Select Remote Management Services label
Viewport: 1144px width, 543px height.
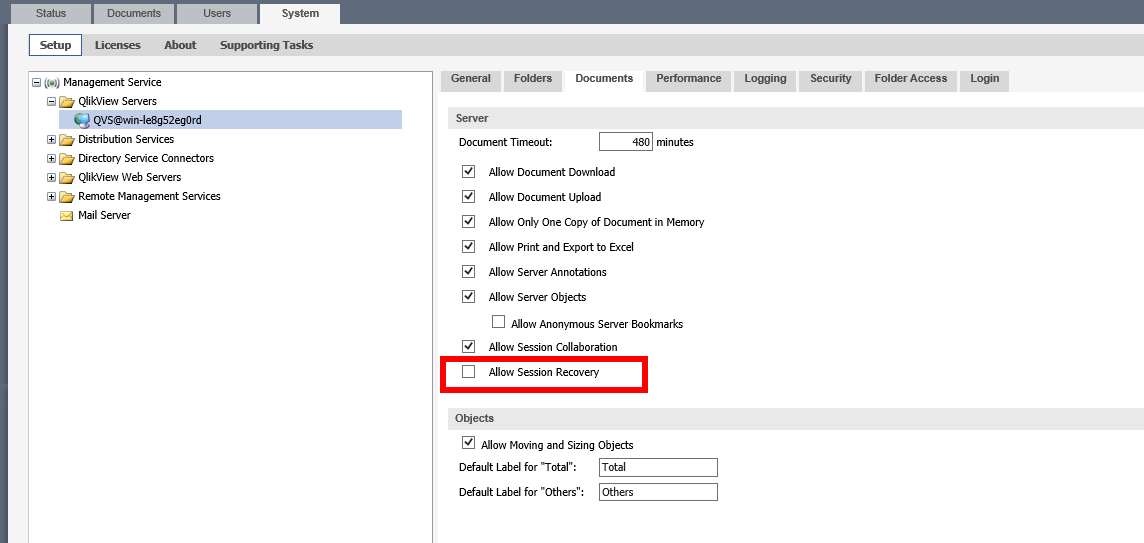tap(150, 196)
